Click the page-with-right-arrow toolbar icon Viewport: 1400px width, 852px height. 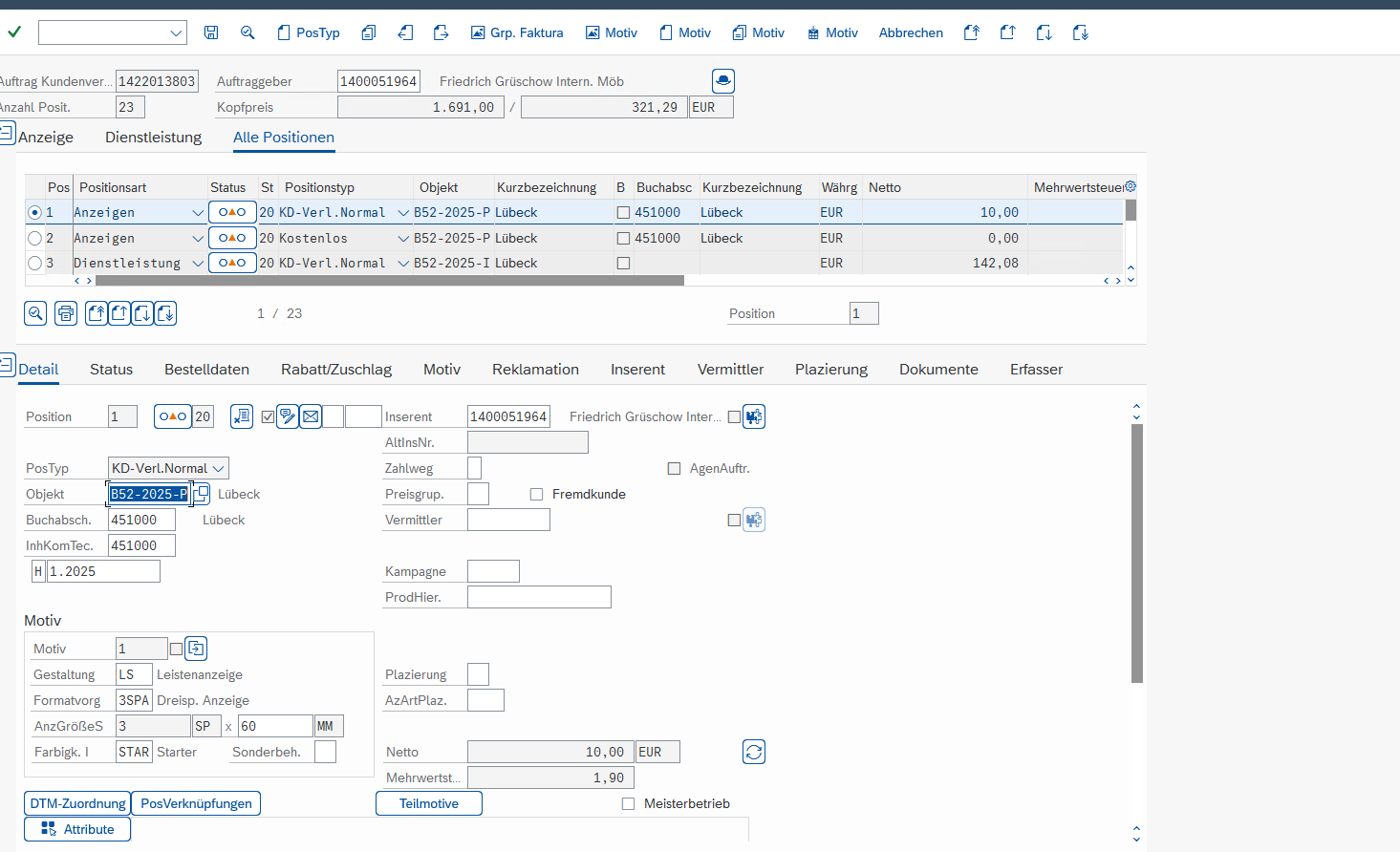pos(441,32)
